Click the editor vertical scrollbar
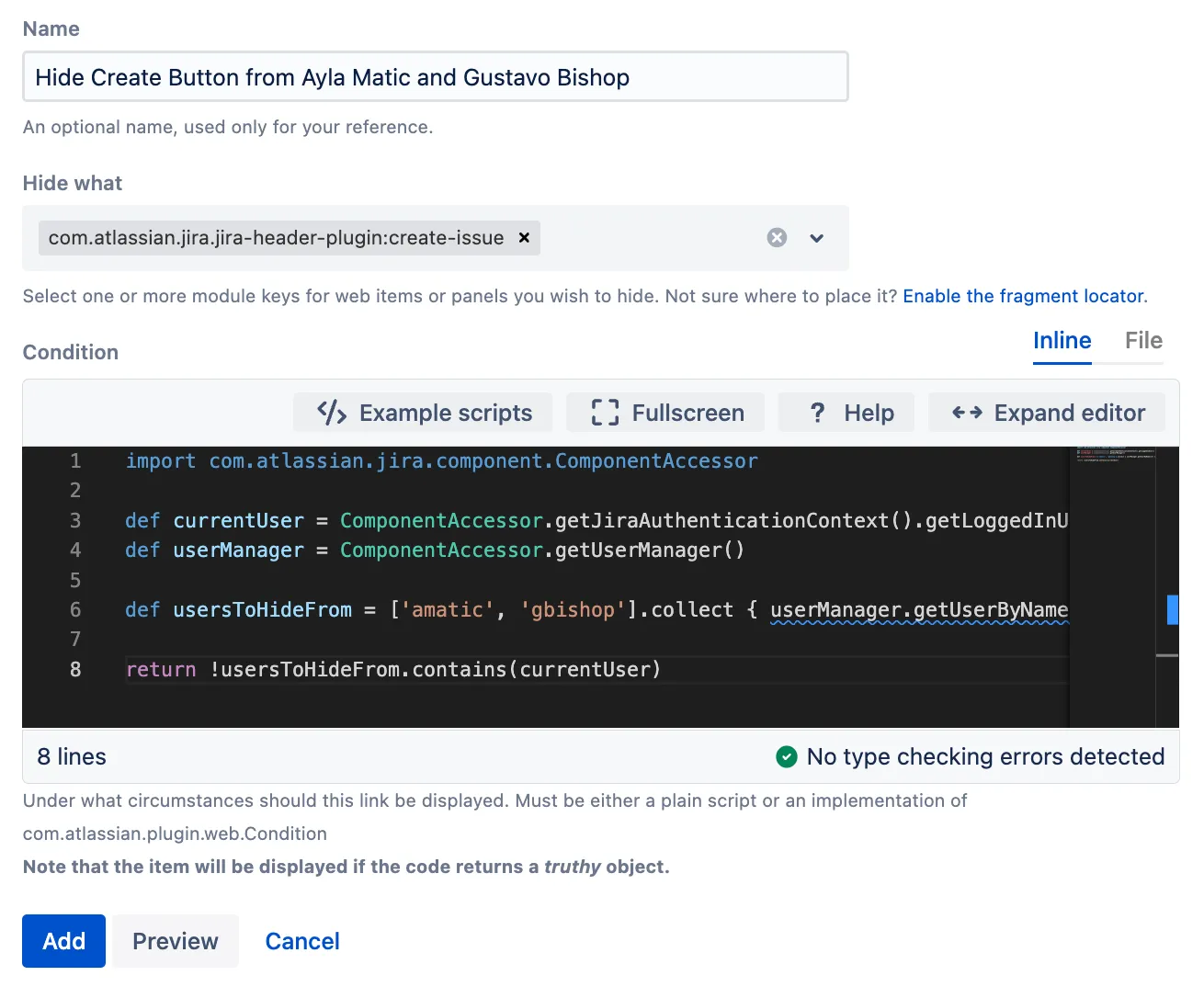This screenshot has height=987, width=1204. [x=1167, y=587]
